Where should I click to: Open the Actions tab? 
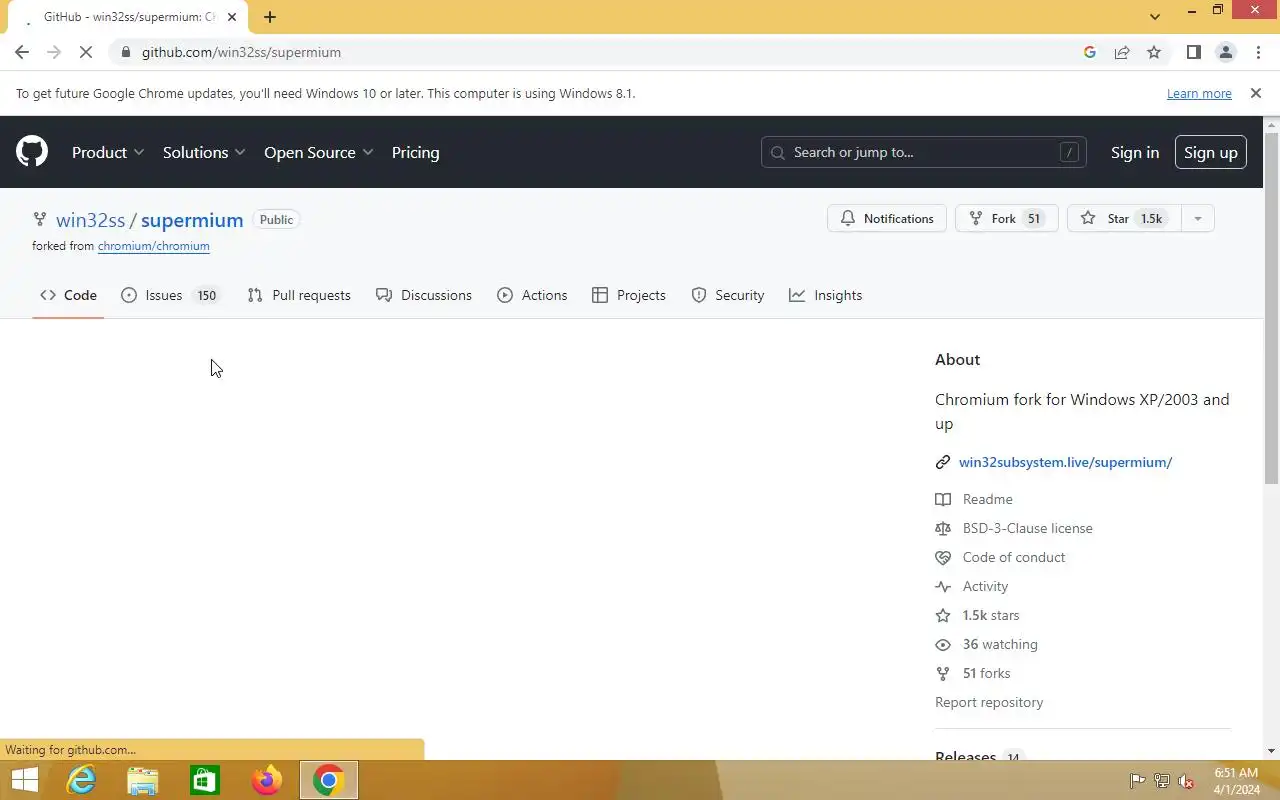click(x=532, y=295)
